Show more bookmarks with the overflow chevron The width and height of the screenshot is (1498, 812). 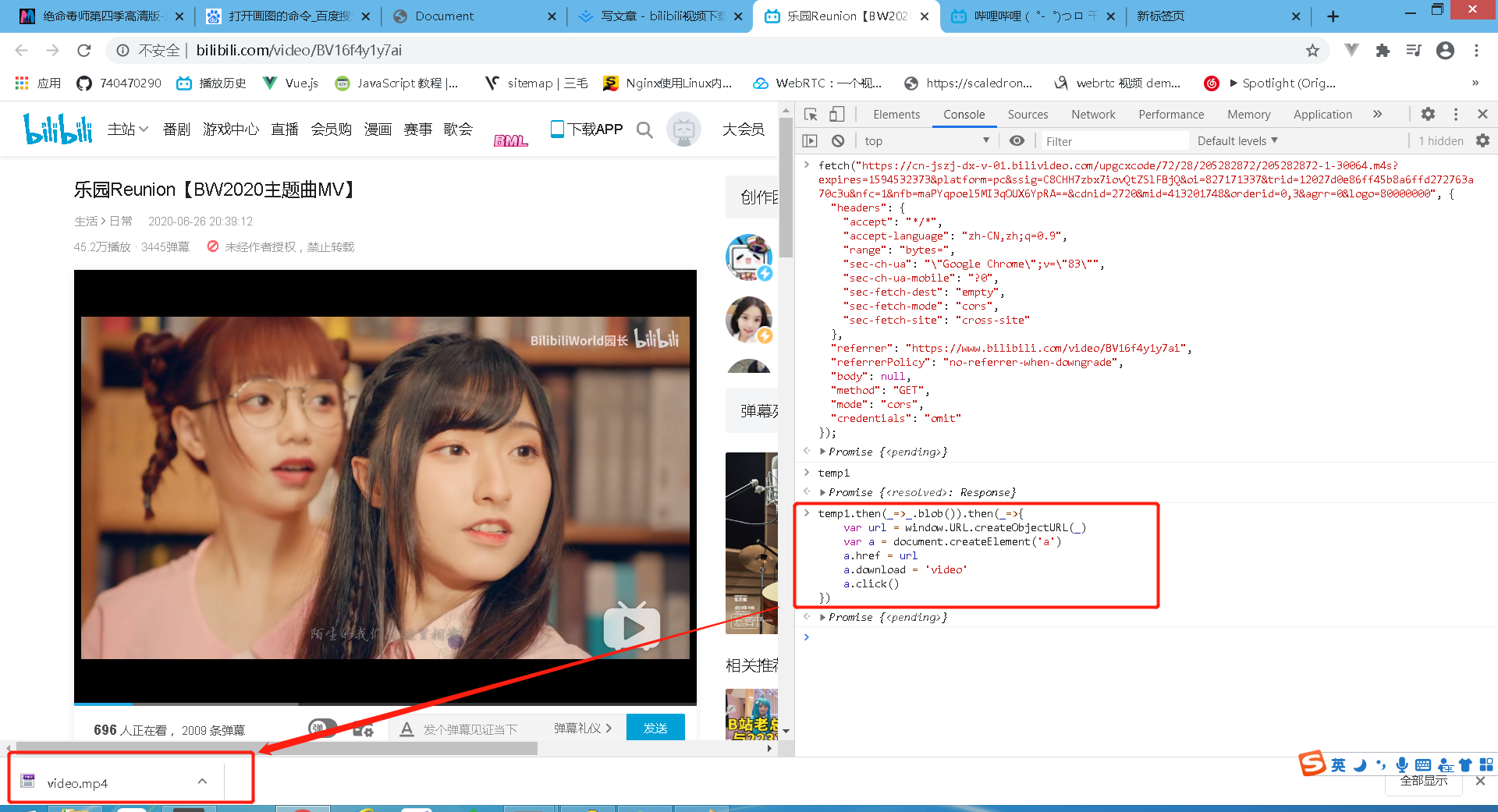(1475, 83)
